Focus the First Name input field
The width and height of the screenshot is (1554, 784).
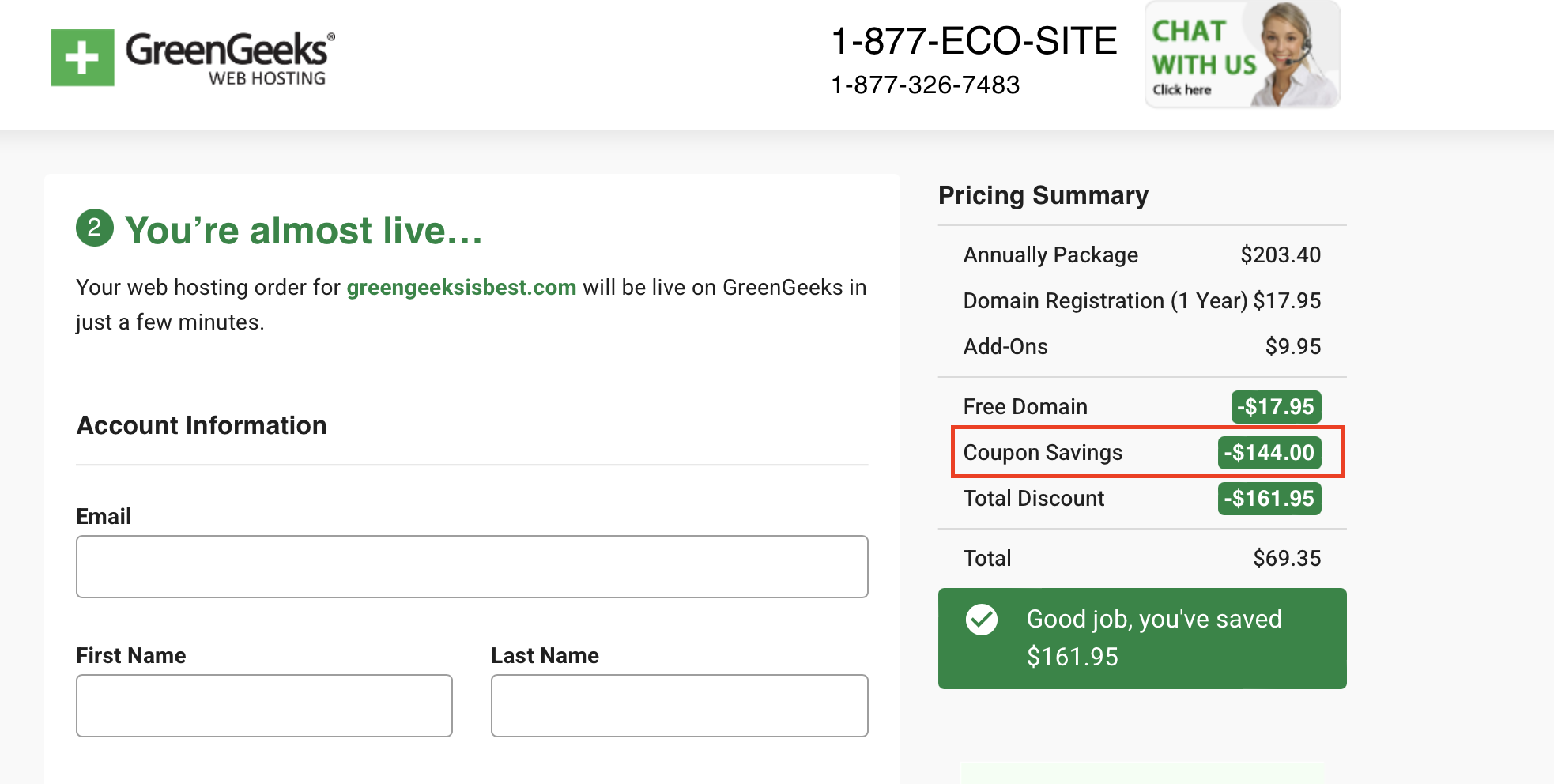tap(264, 706)
